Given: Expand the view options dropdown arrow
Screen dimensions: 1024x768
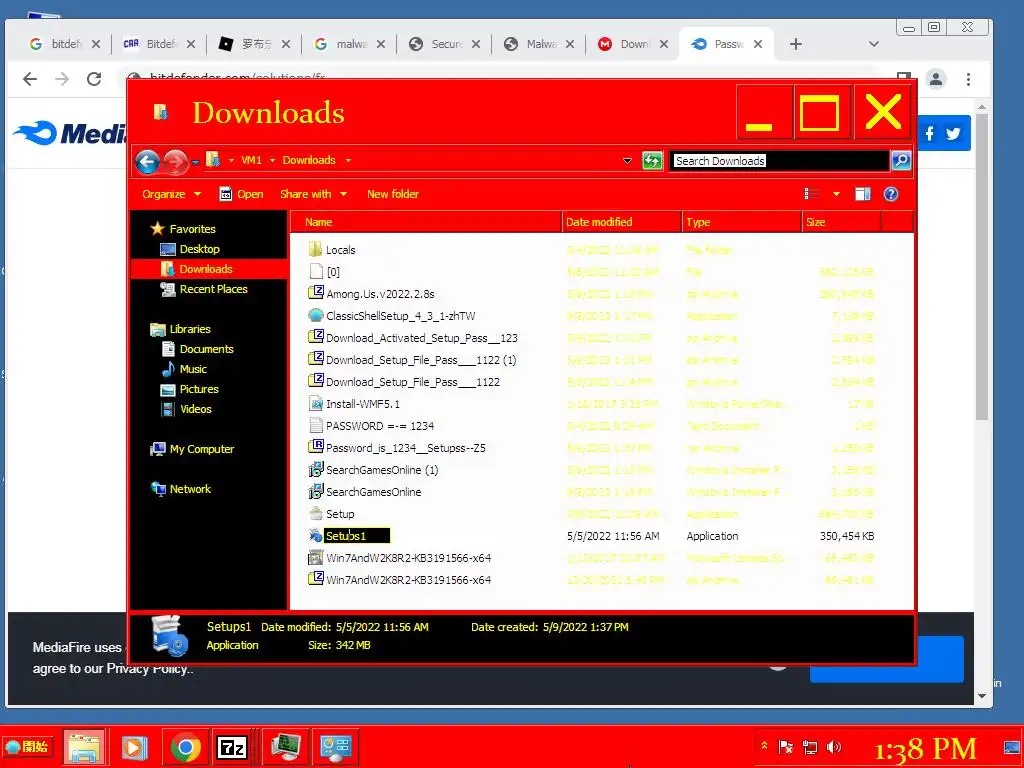Looking at the screenshot, I should [836, 194].
